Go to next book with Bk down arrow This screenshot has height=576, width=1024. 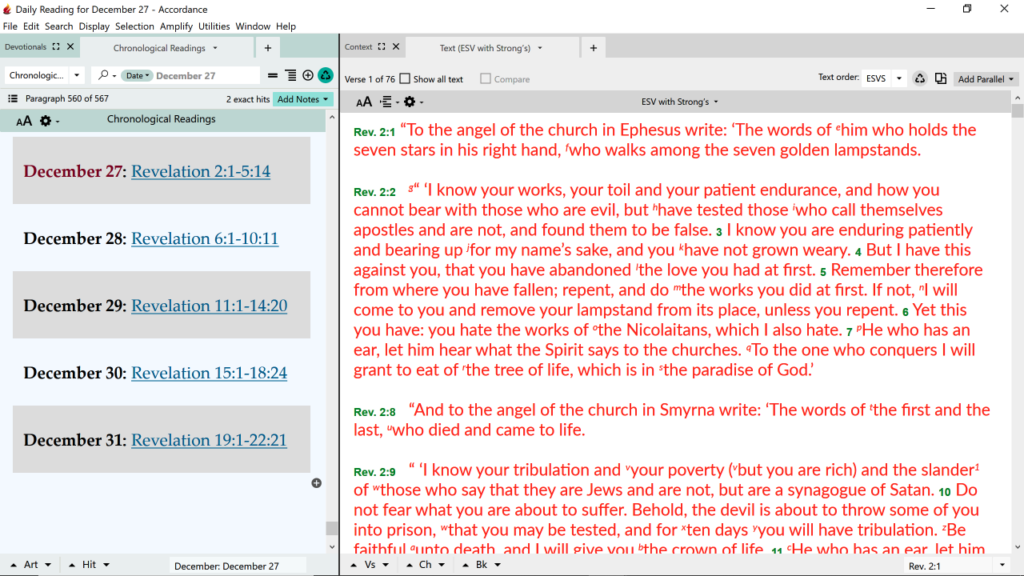pyautogui.click(x=498, y=565)
